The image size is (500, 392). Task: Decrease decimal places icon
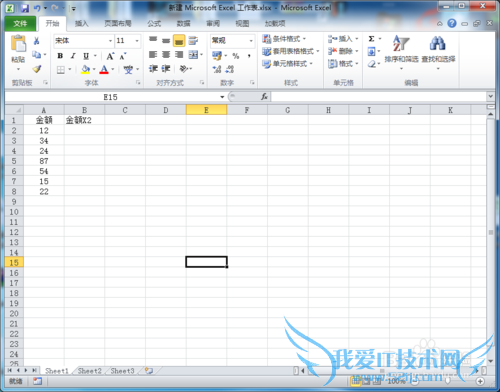coord(230,69)
